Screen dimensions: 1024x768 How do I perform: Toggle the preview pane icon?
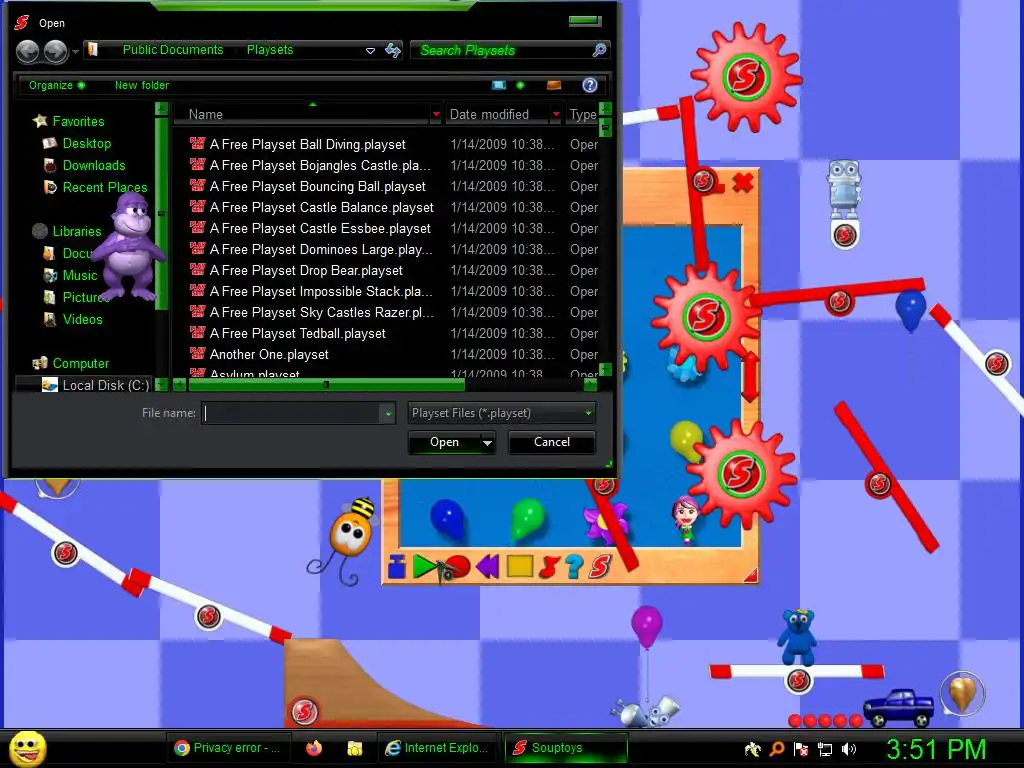tap(554, 85)
